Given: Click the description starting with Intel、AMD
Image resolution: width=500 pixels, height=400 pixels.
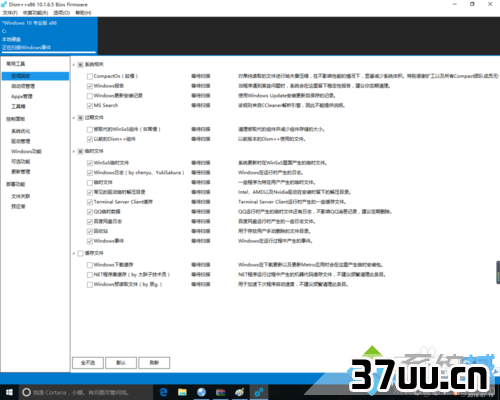Looking at the screenshot, I should point(294,192).
